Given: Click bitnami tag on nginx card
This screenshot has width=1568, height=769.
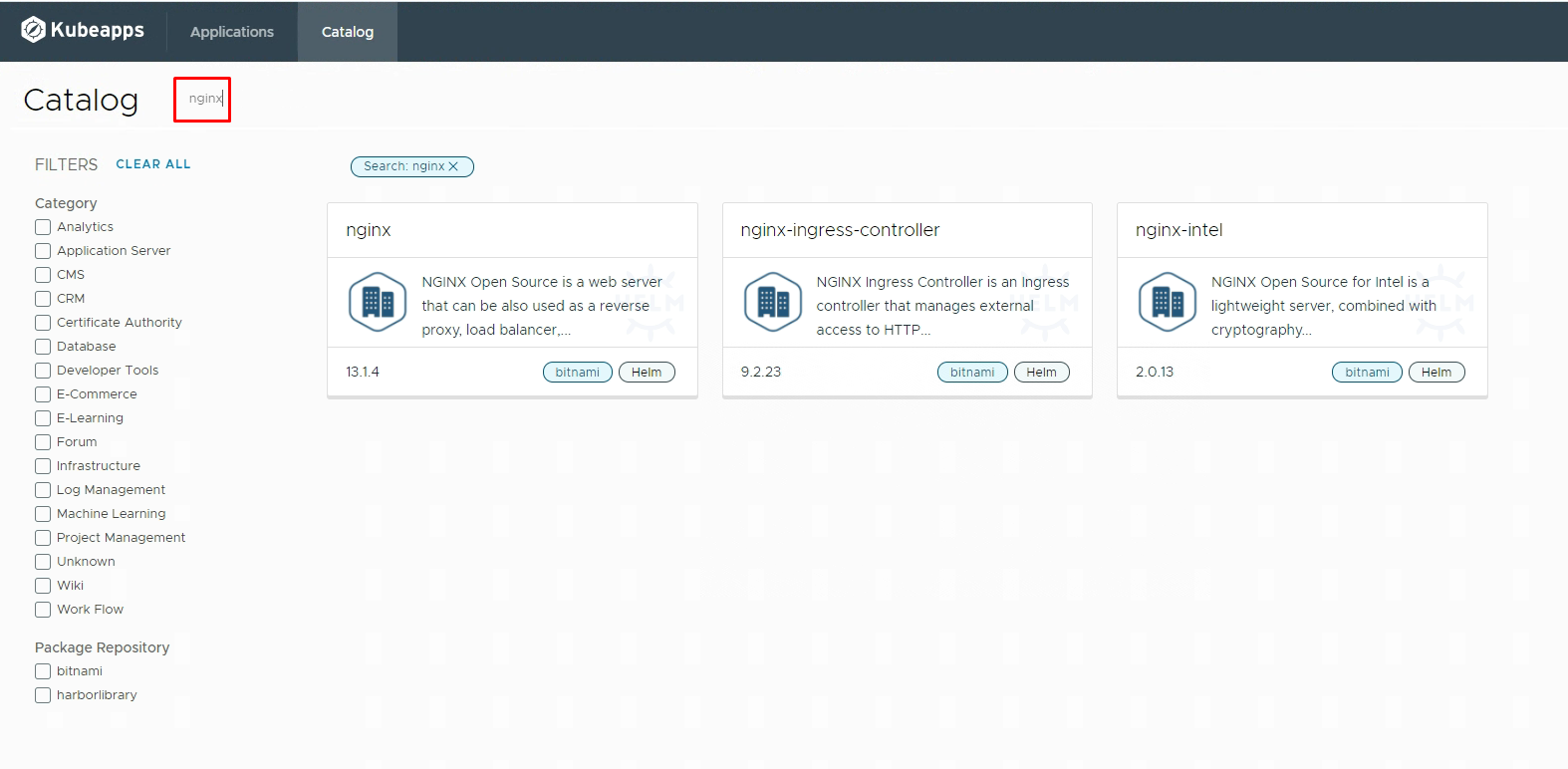Looking at the screenshot, I should coord(578,373).
